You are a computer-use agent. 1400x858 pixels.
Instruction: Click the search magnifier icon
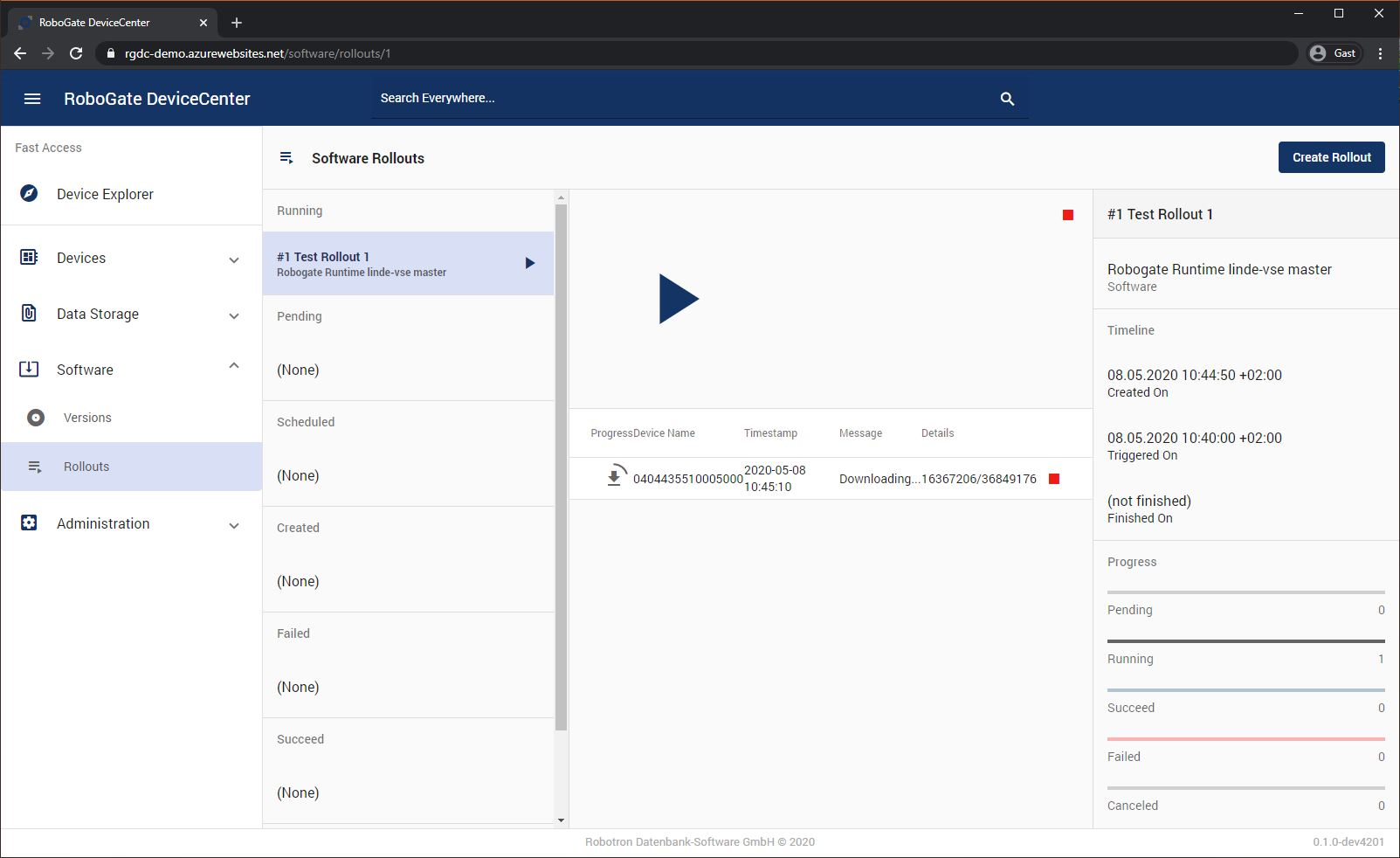pos(1007,99)
